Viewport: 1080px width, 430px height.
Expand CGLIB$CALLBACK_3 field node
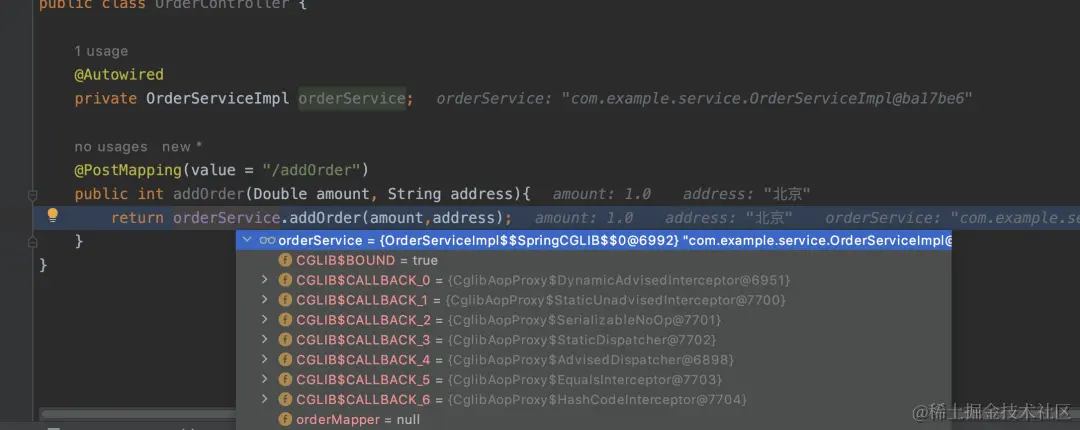coord(264,340)
